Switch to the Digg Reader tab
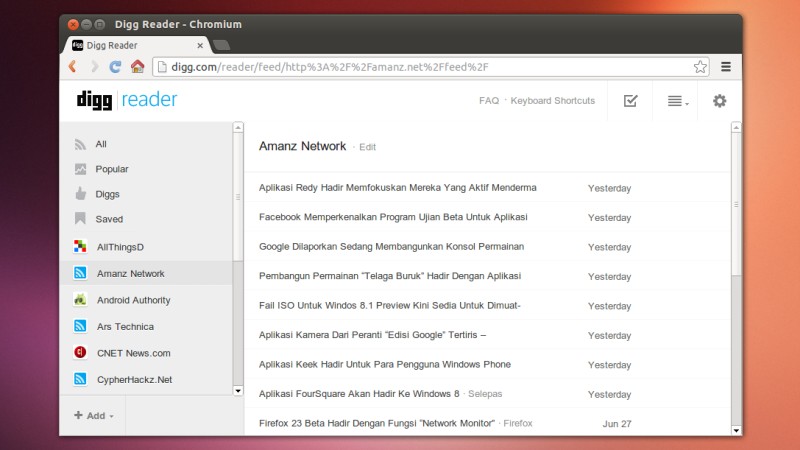This screenshot has height=450, width=800. pos(138,45)
